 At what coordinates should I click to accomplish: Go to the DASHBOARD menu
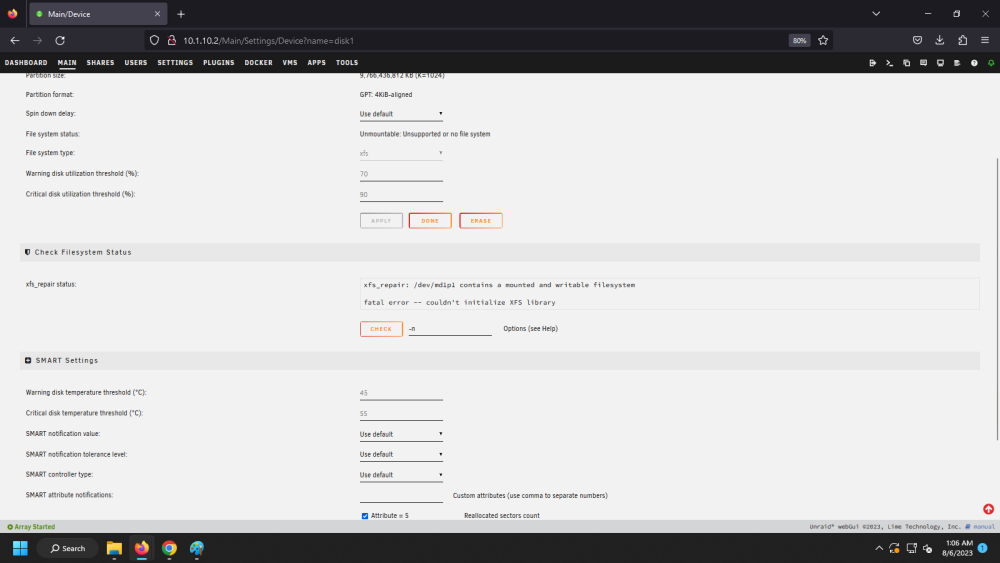(x=26, y=62)
